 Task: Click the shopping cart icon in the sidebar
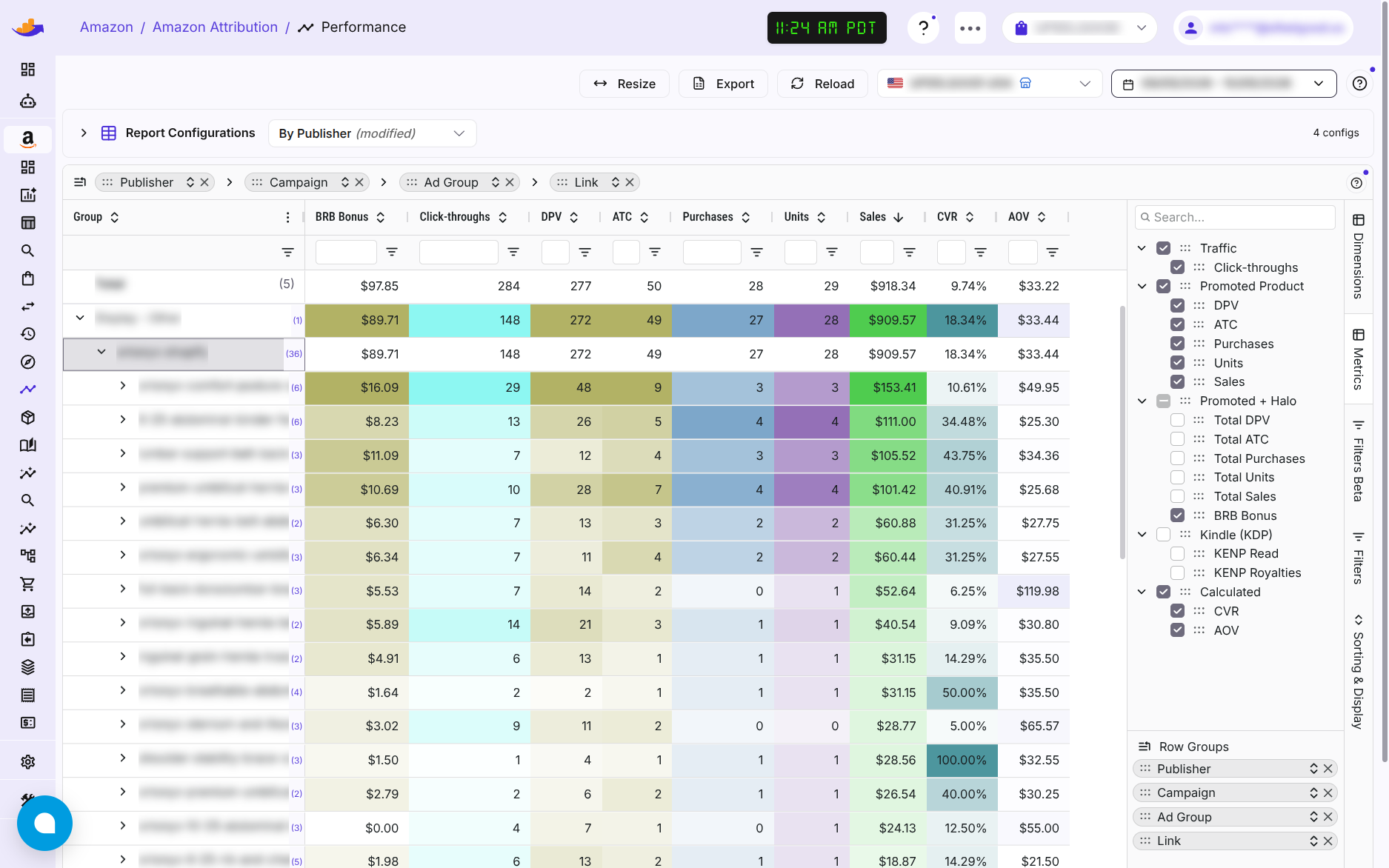[x=27, y=584]
